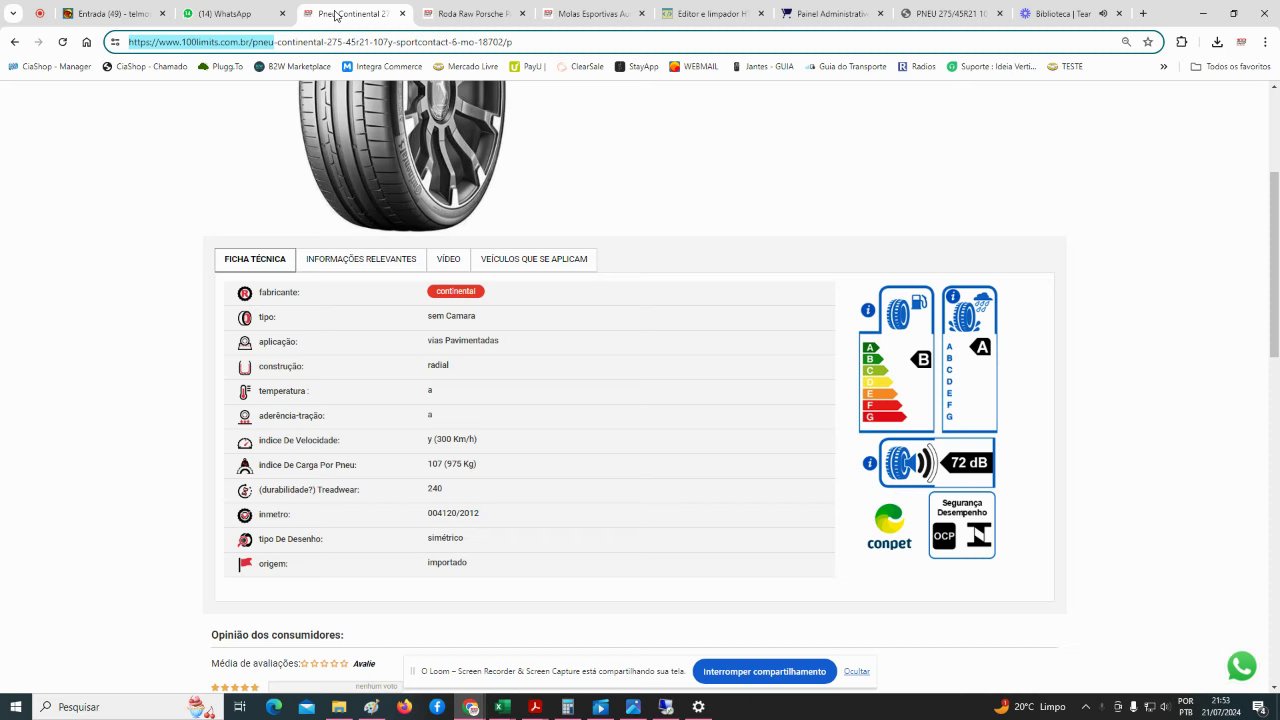Click the browser back arrow
Screen dimensions: 1280x720
click(x=15, y=42)
